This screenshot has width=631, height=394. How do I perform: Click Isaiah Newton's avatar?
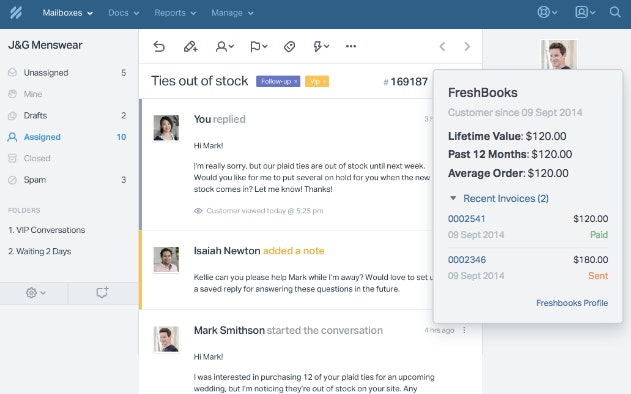[x=166, y=260]
